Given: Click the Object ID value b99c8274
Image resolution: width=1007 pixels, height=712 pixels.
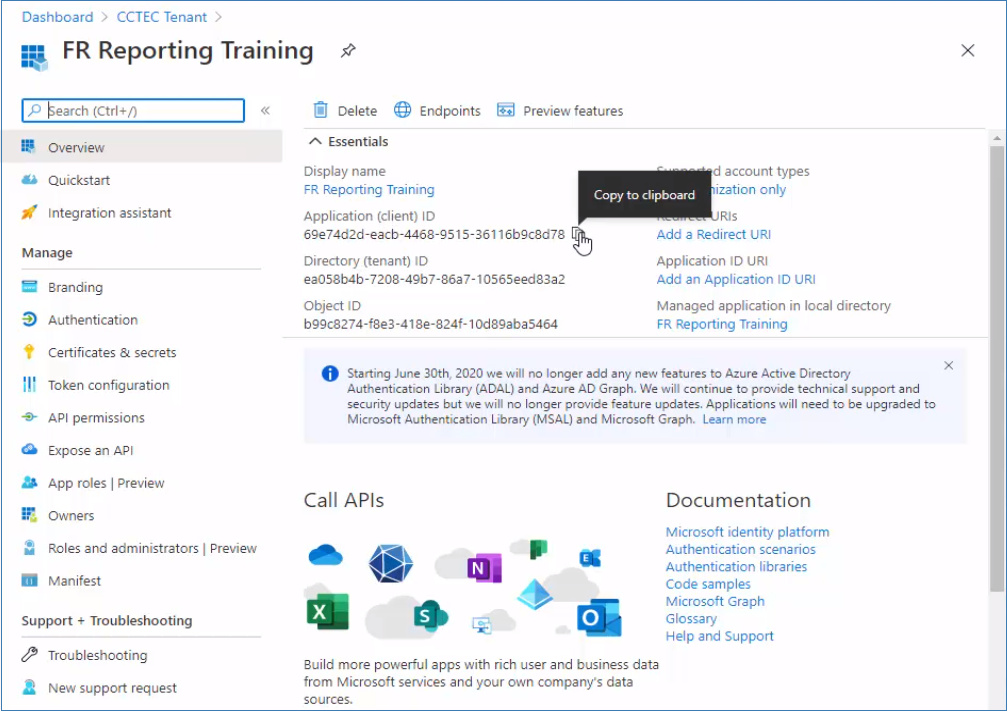Looking at the screenshot, I should click(x=430, y=324).
